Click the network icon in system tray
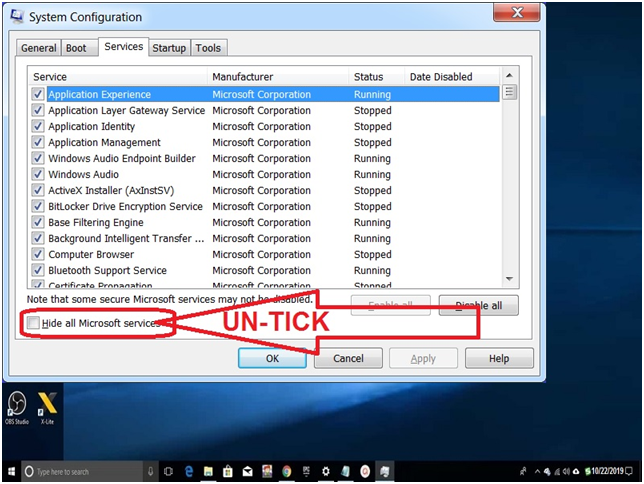644x484 pixels. [x=557, y=471]
